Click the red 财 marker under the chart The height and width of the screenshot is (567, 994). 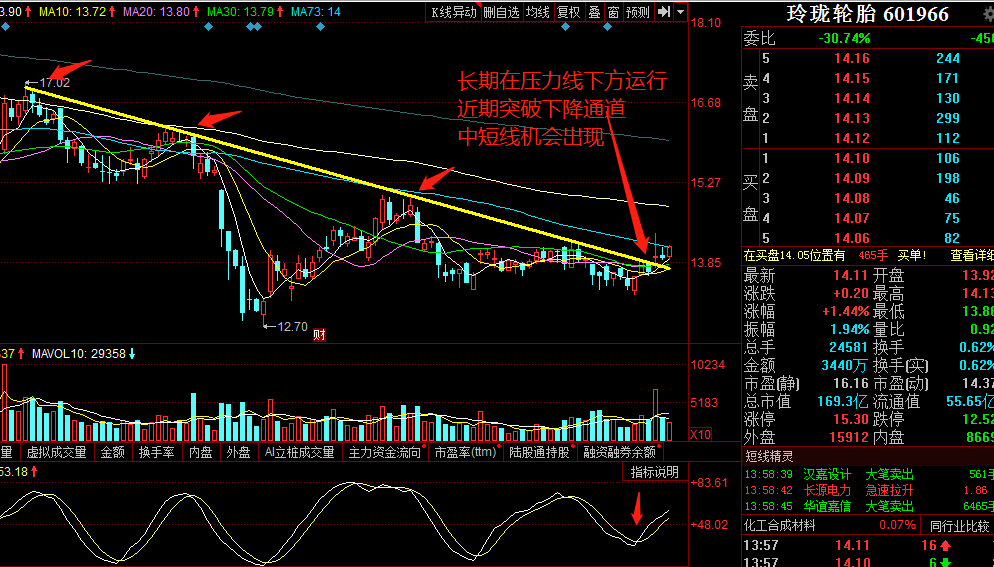tap(320, 334)
